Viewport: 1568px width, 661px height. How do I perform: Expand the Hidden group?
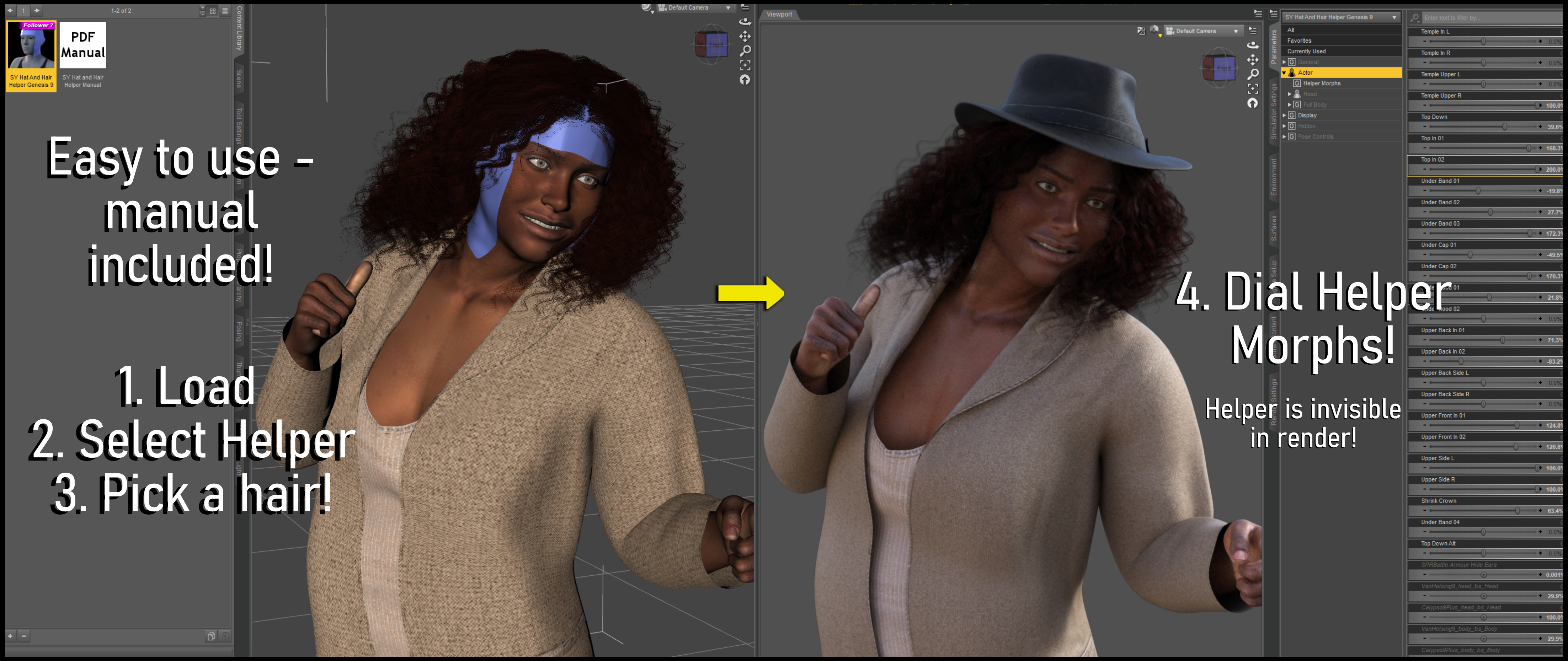click(x=1284, y=126)
